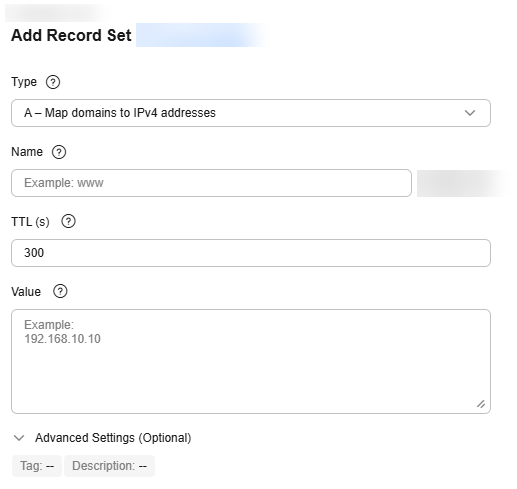Select the Description: -- chip
The height and width of the screenshot is (489, 517).
tap(109, 466)
